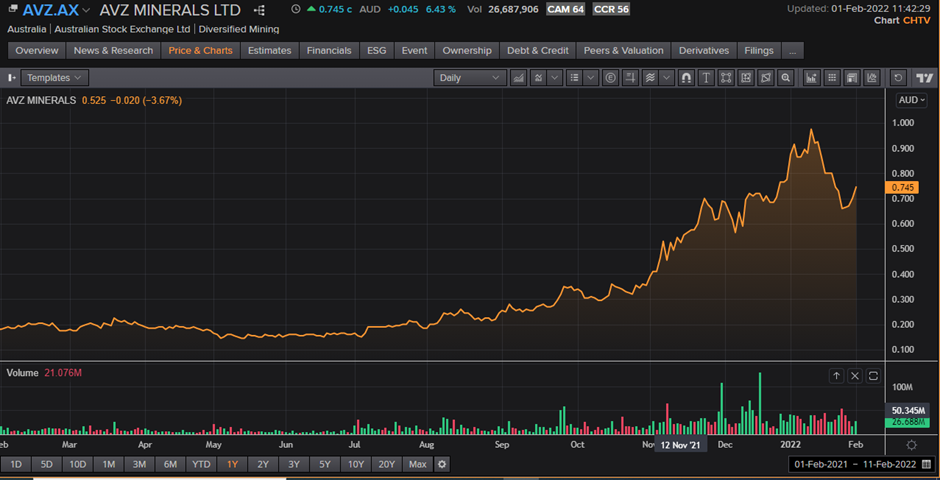Select the Max time range
This screenshot has width=940, height=480.
tap(418, 464)
